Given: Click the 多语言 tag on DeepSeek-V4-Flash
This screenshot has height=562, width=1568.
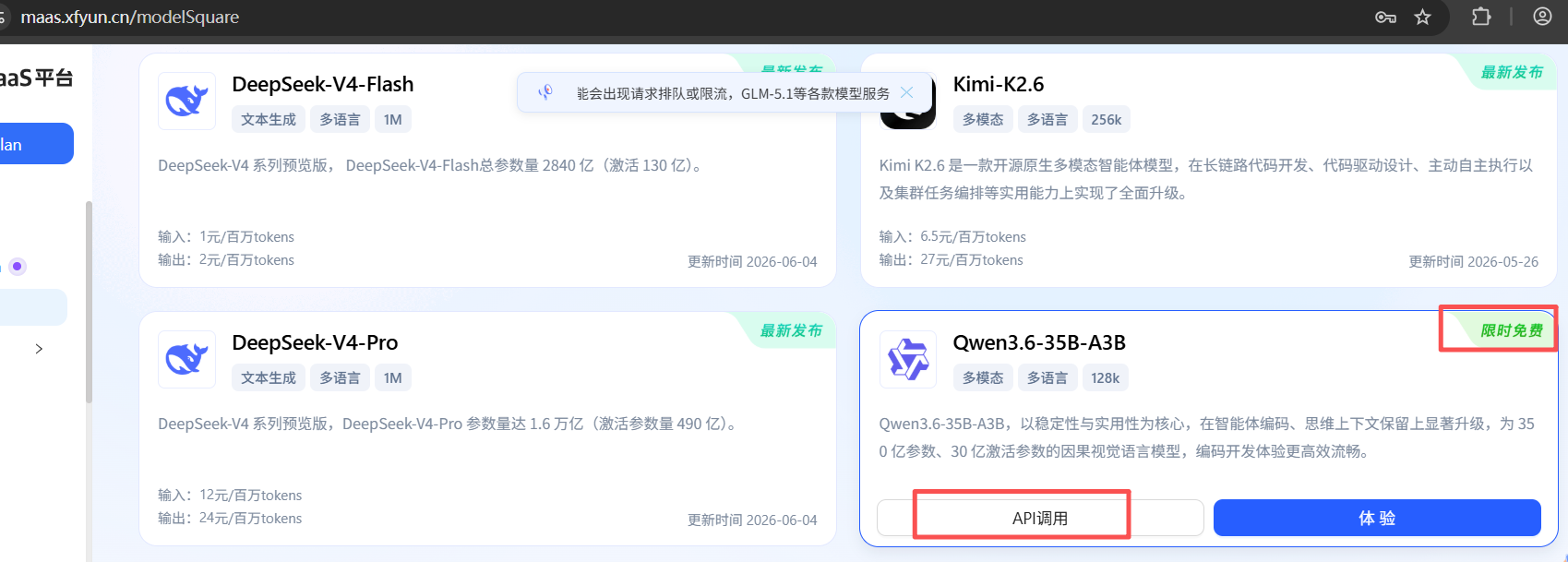Looking at the screenshot, I should [340, 119].
